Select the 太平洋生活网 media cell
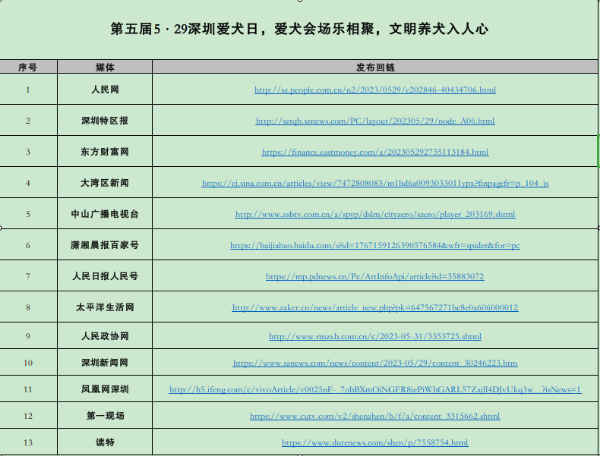The image size is (600, 456). coord(105,307)
